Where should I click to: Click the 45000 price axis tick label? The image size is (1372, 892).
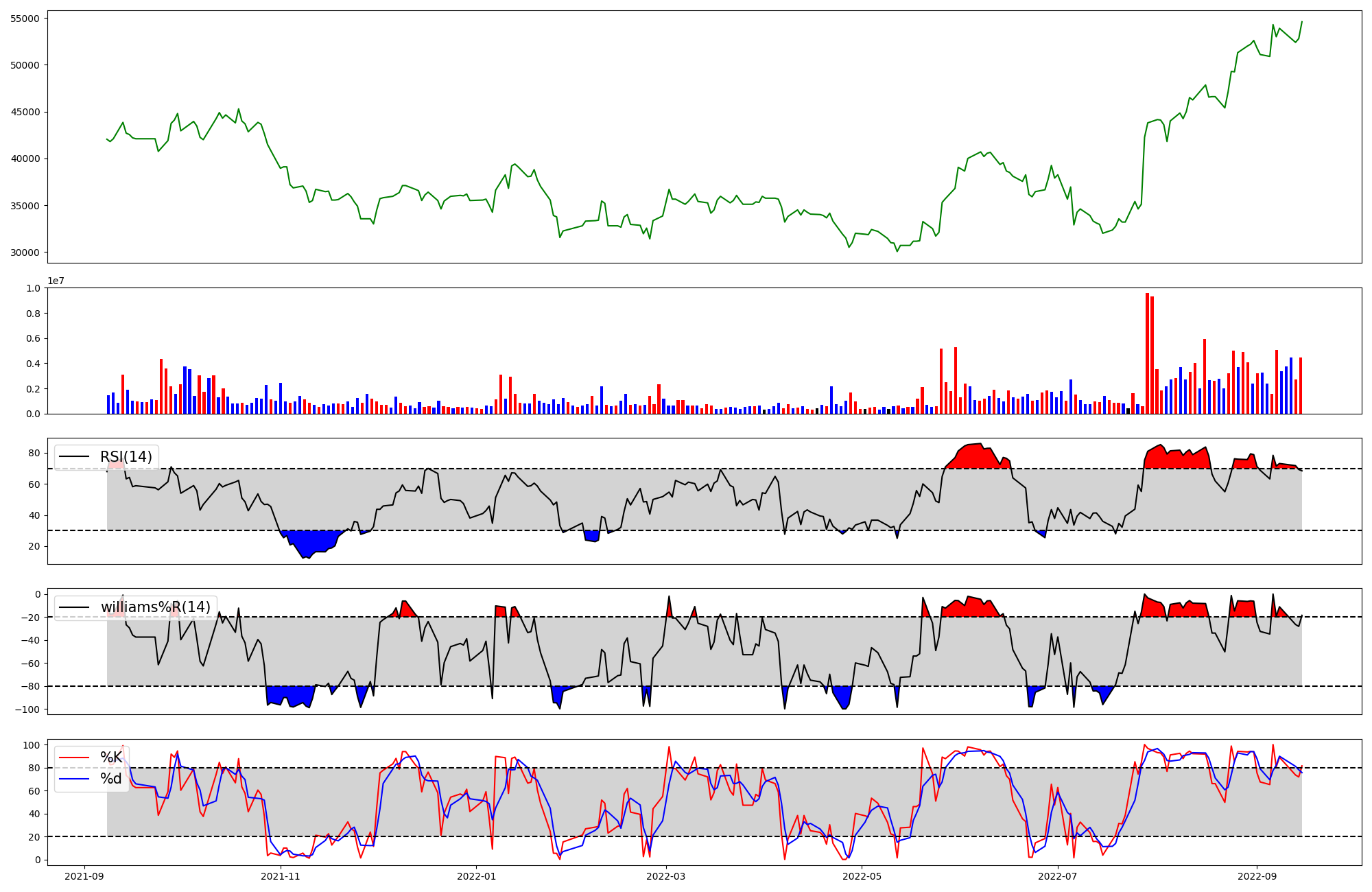[25, 112]
